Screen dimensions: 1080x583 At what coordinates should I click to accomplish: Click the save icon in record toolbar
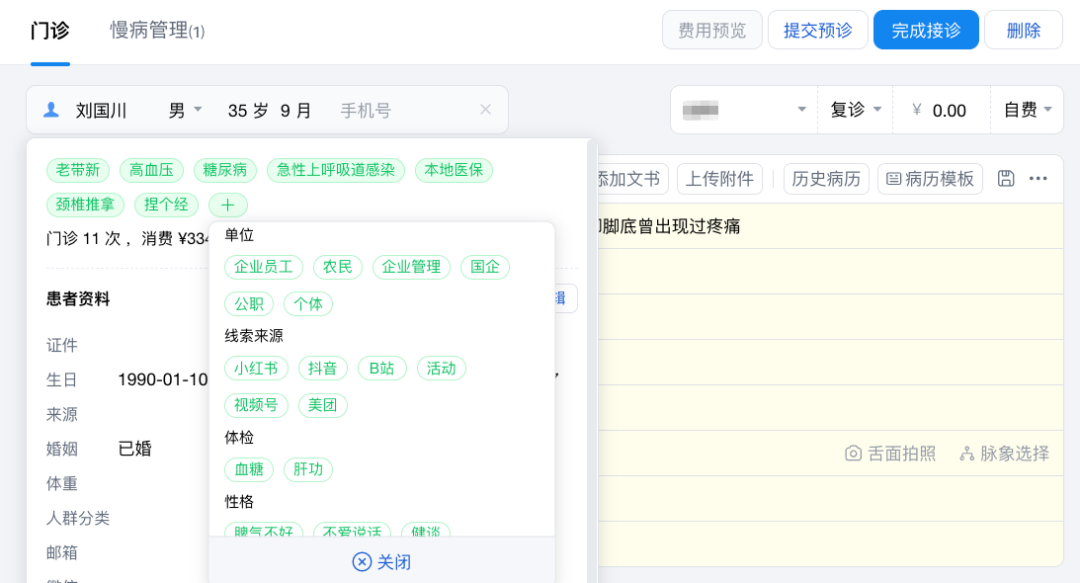pyautogui.click(x=1006, y=179)
